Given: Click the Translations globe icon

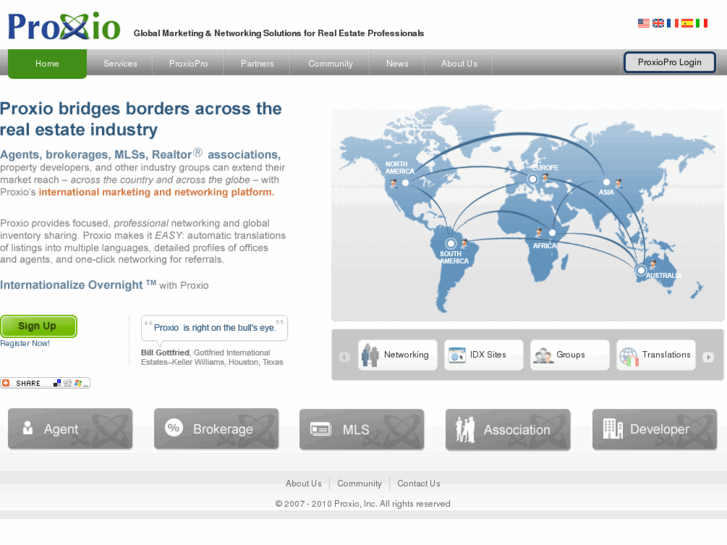Looking at the screenshot, I should pos(629,356).
